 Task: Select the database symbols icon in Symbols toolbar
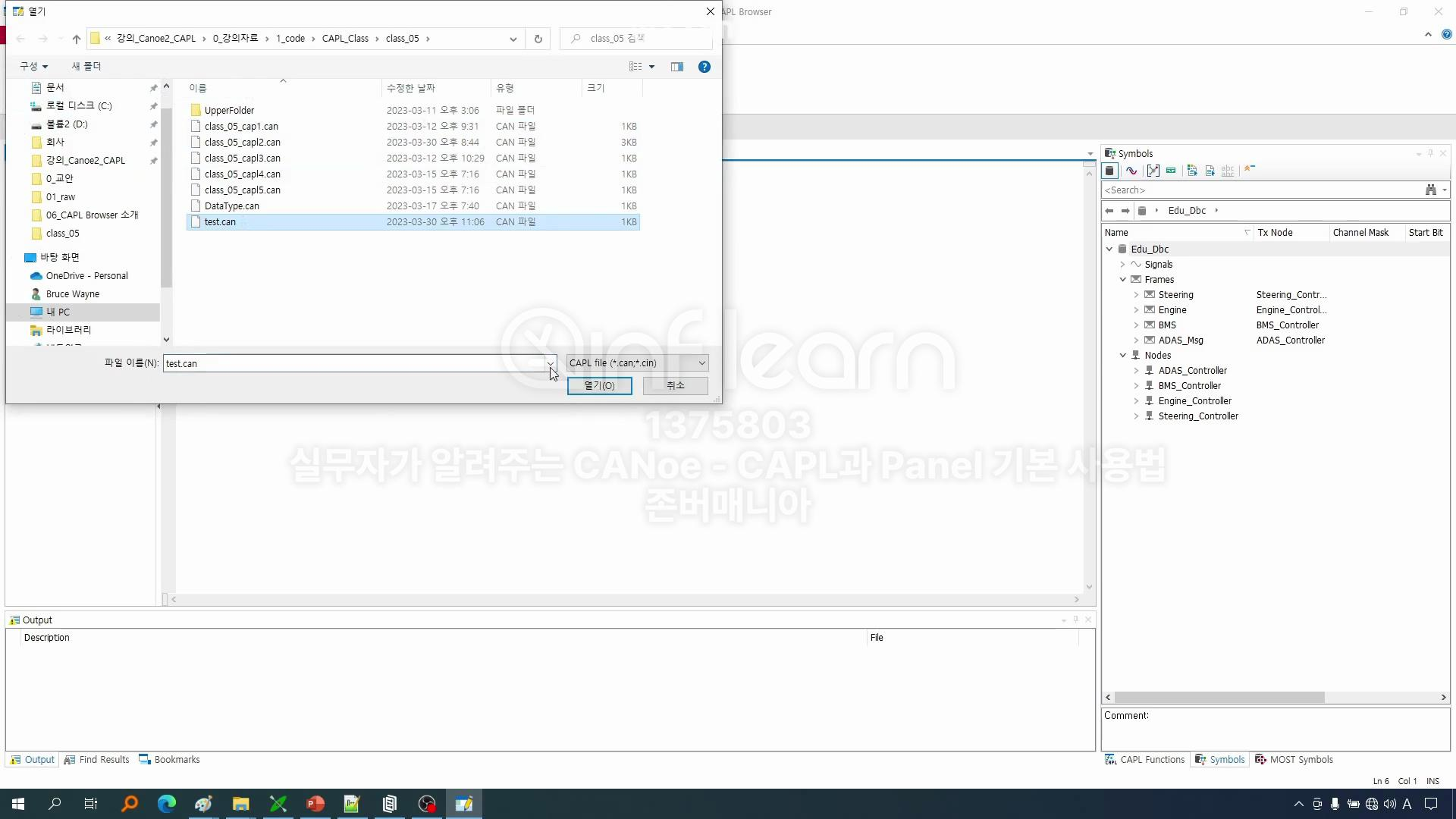click(x=1109, y=171)
